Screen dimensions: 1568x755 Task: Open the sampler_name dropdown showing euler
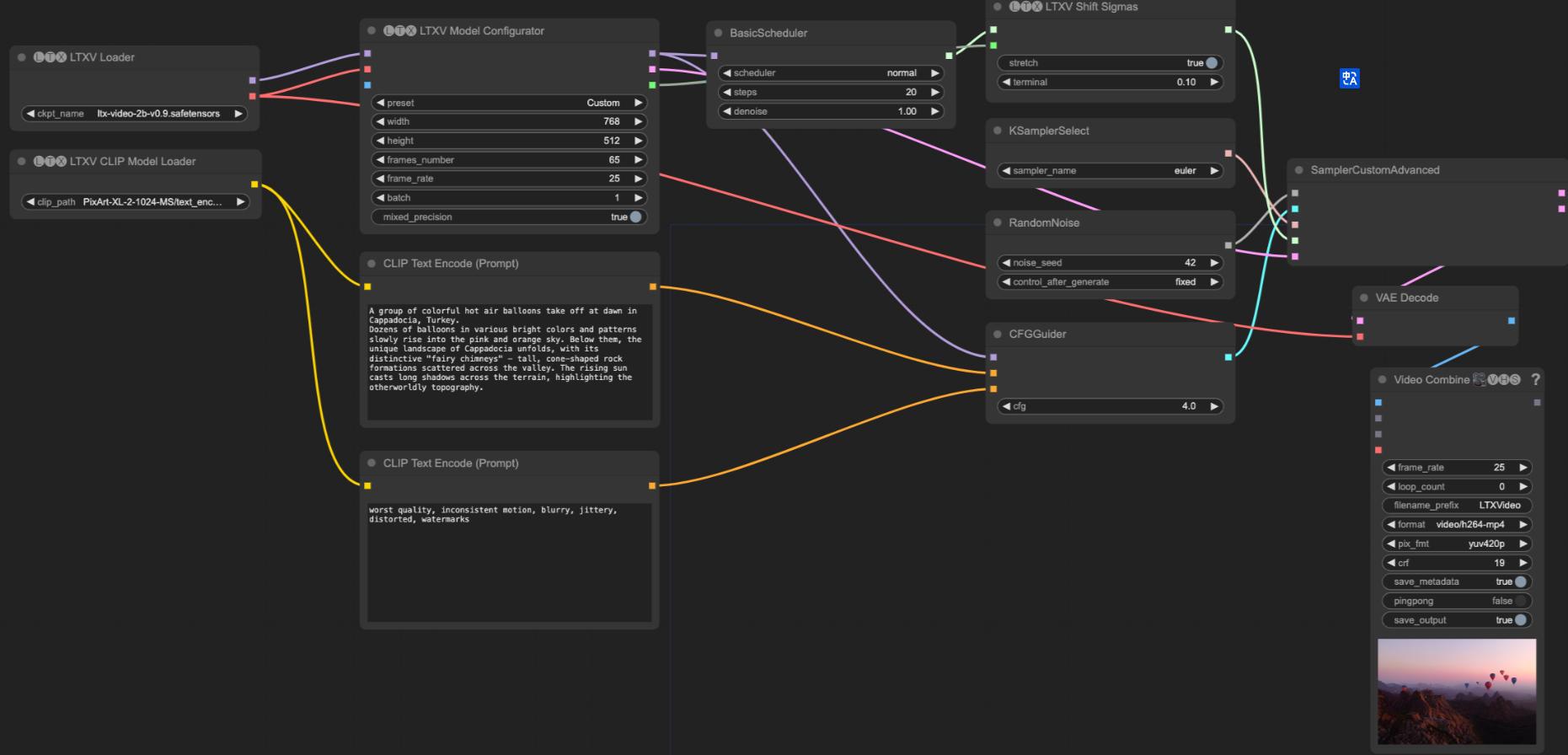(1110, 171)
